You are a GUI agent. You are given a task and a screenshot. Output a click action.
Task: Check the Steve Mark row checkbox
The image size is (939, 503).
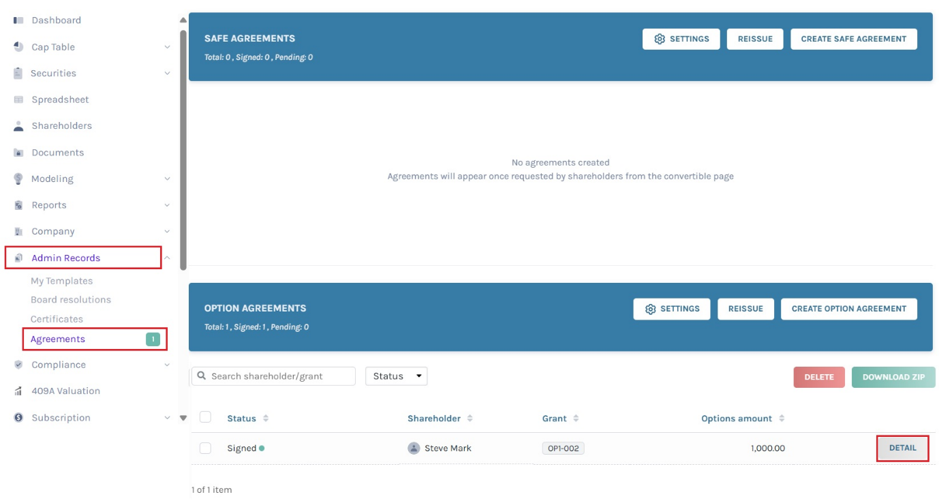[205, 448]
